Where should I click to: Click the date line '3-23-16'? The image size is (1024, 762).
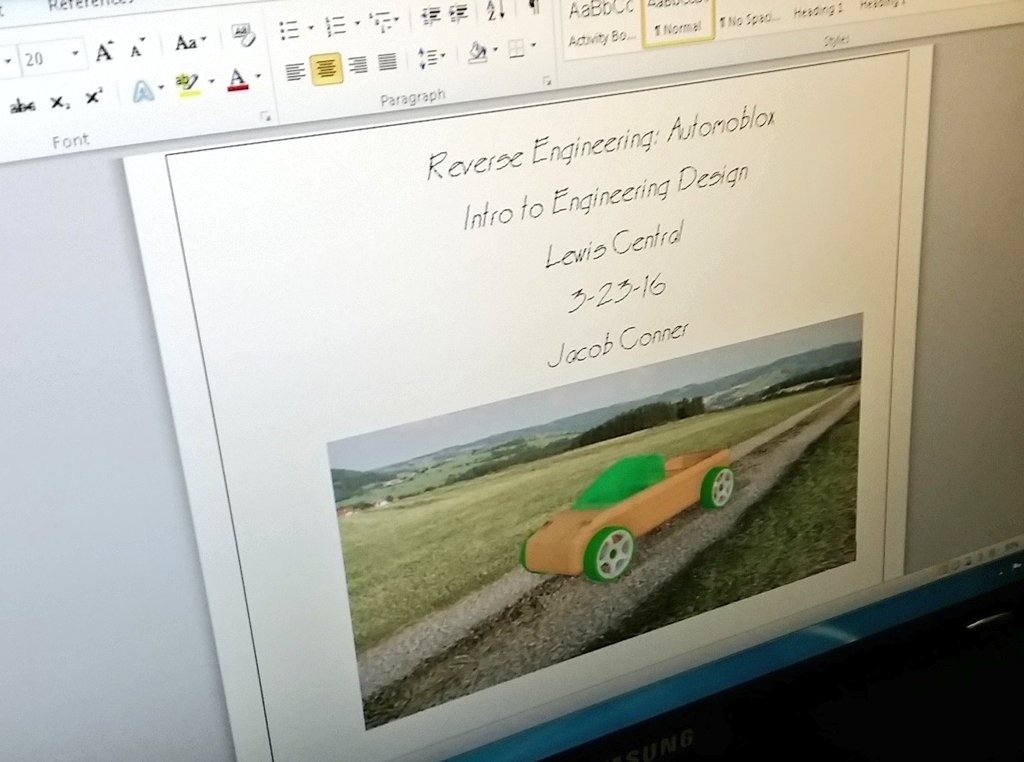(x=616, y=293)
